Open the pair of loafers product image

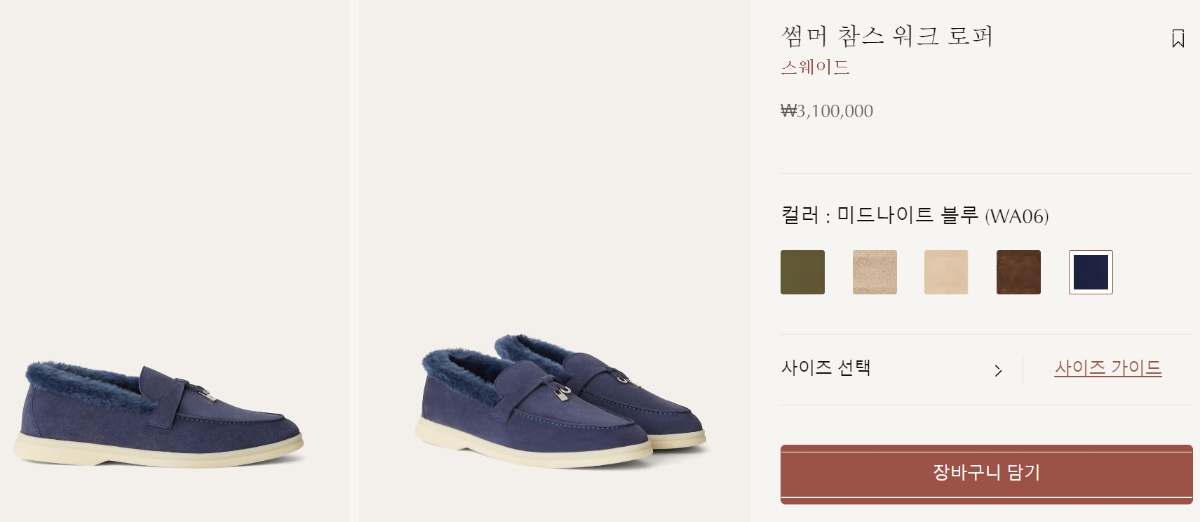555,261
